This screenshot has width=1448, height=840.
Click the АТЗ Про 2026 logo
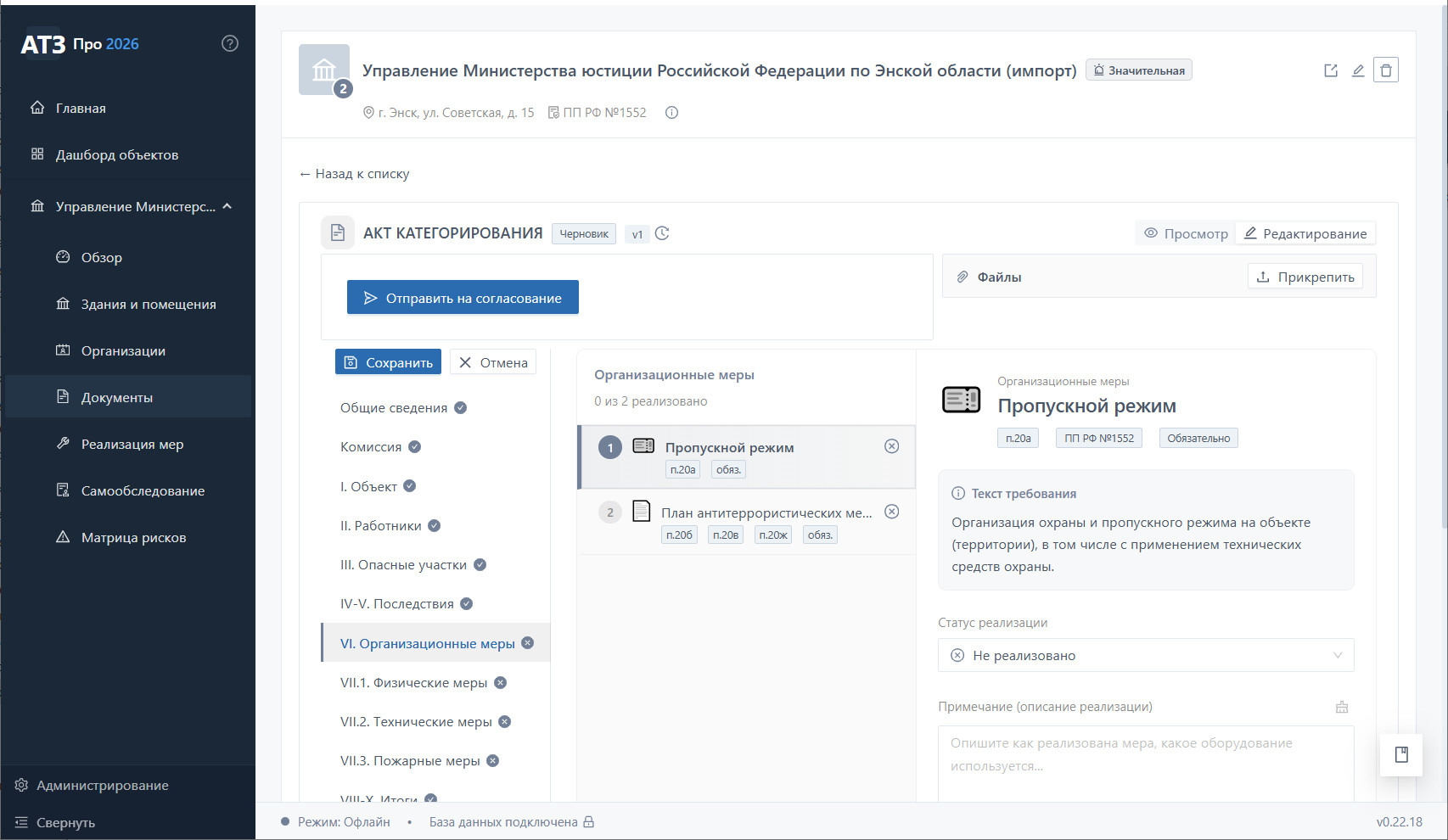[x=80, y=44]
